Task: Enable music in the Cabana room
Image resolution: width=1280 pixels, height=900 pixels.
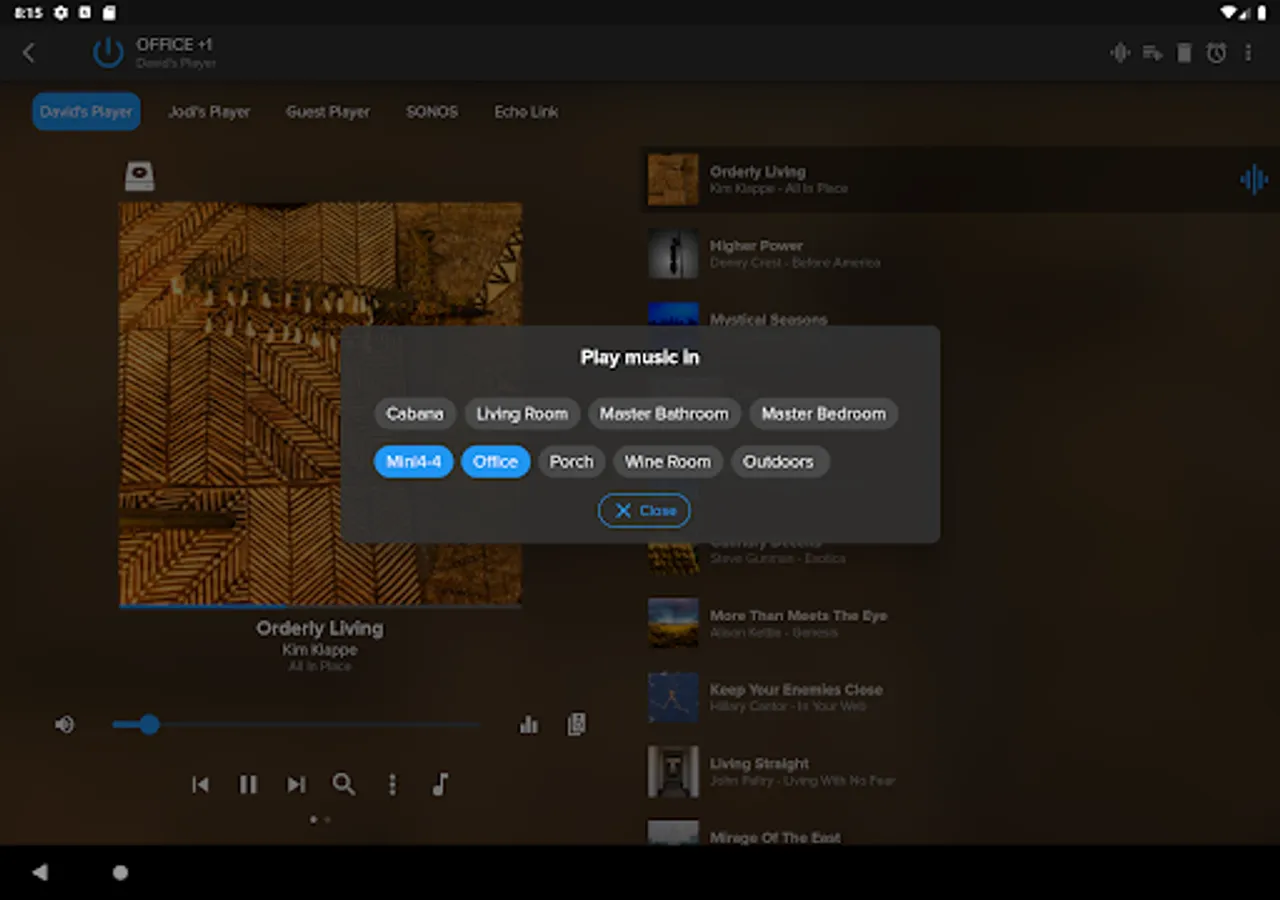Action: (x=415, y=414)
